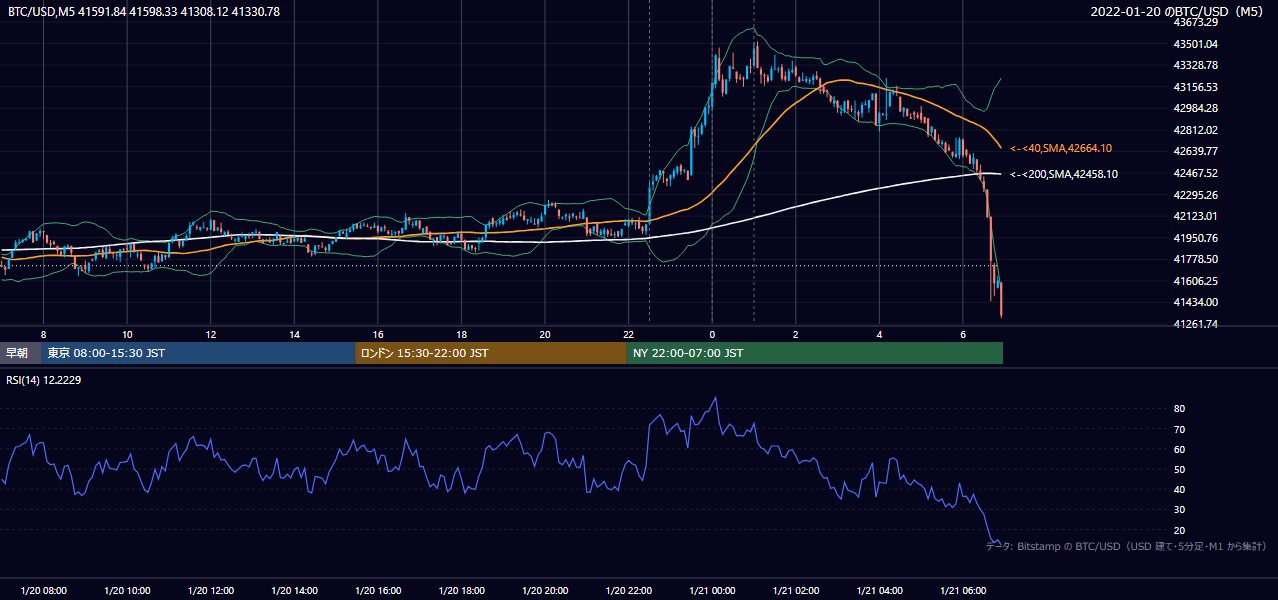Click hour label 18 under the price chart
The height and width of the screenshot is (600, 1278).
point(461,333)
